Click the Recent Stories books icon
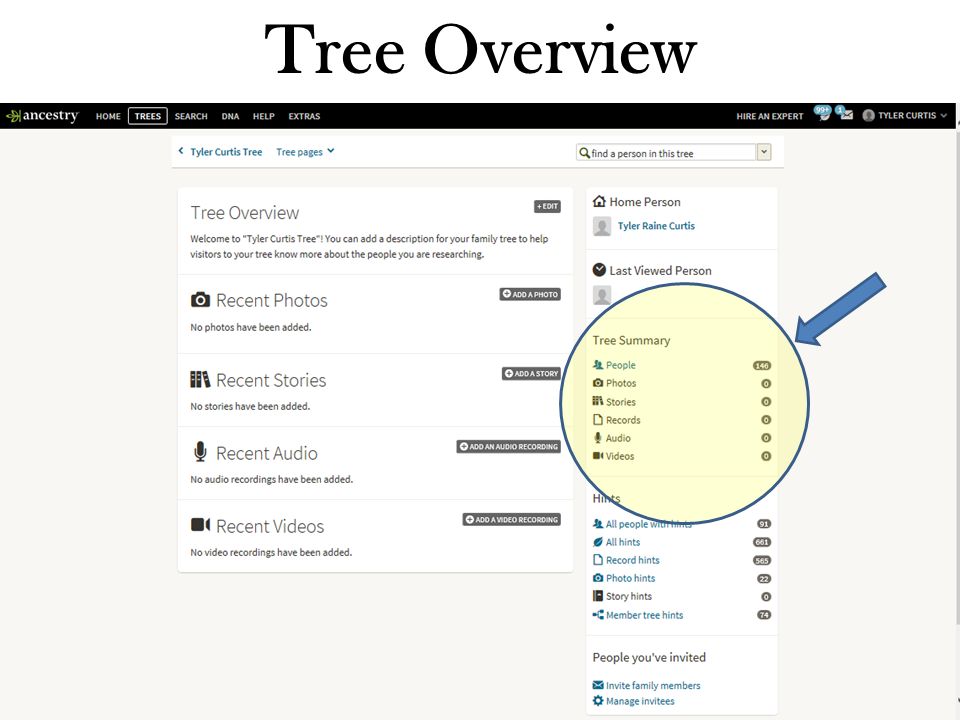This screenshot has height=720, width=960. click(x=200, y=380)
